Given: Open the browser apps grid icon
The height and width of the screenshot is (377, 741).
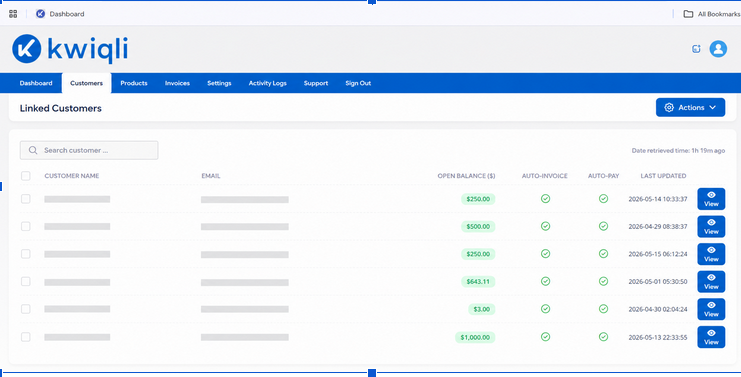Looking at the screenshot, I should [x=13, y=14].
